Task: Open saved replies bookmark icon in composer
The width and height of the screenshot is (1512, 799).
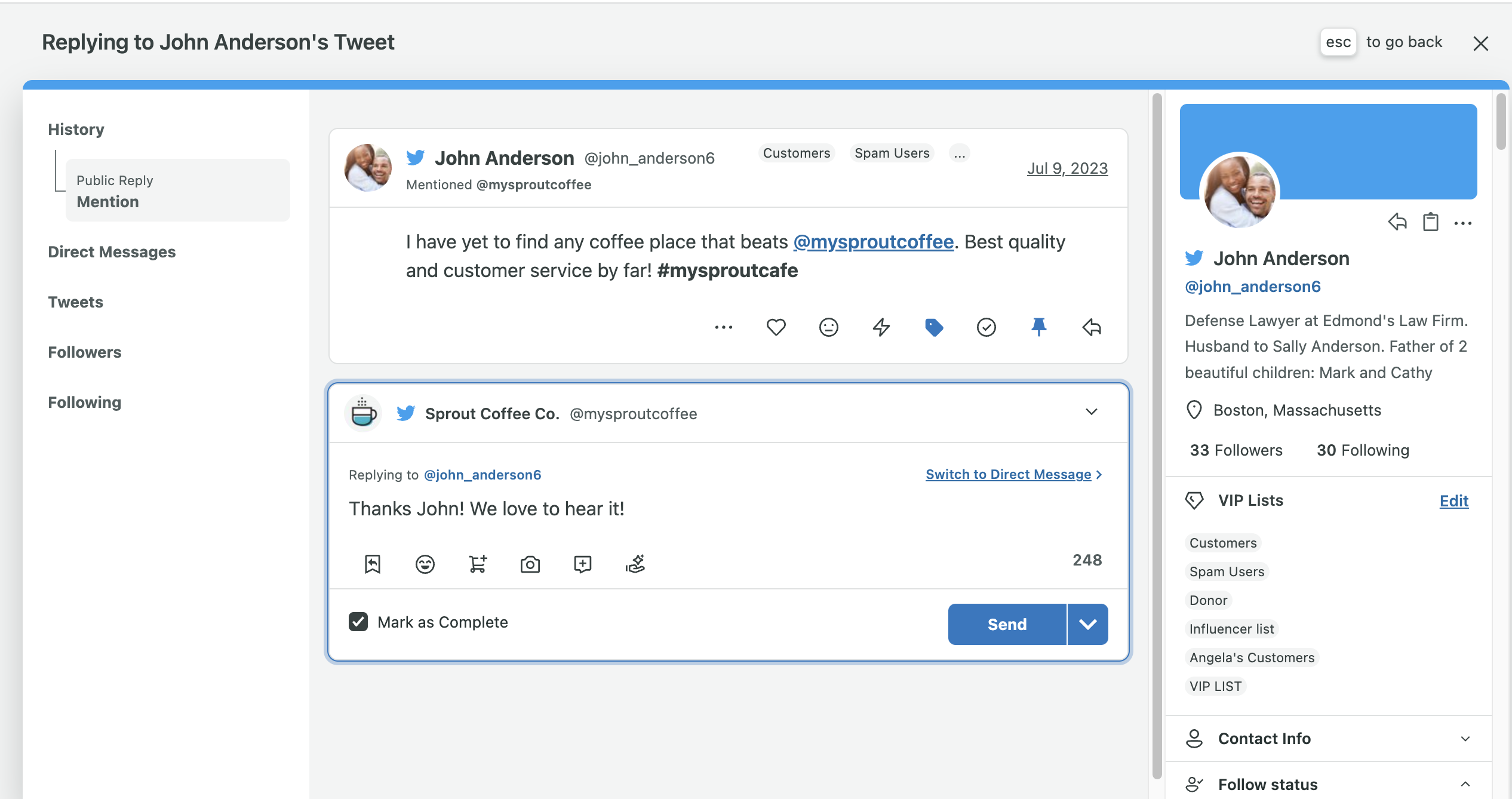Action: (x=373, y=564)
